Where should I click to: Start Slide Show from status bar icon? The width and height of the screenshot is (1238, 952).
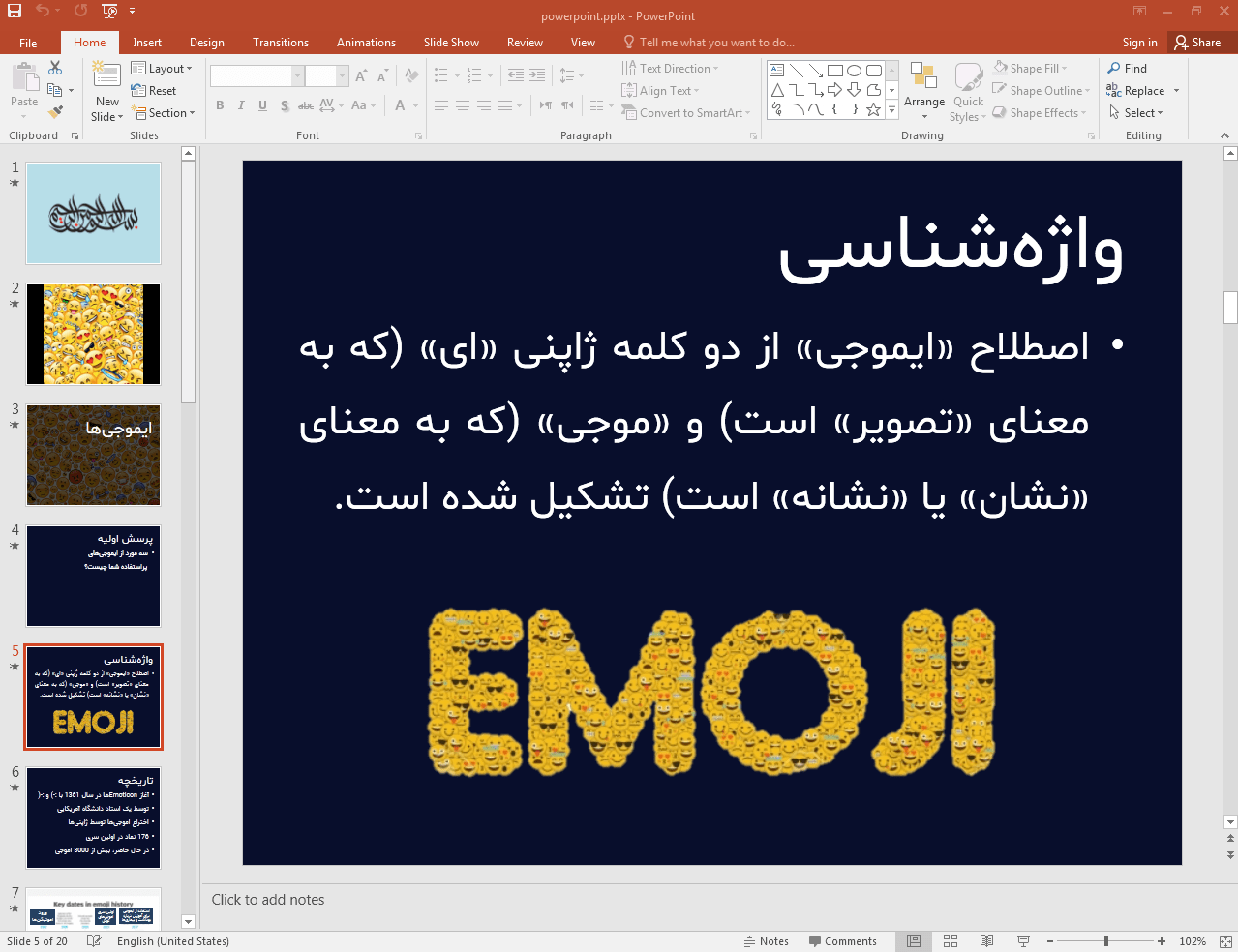[1023, 941]
